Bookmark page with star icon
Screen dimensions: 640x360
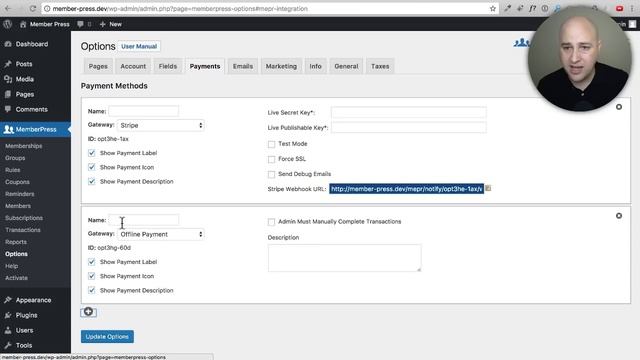(493, 9)
